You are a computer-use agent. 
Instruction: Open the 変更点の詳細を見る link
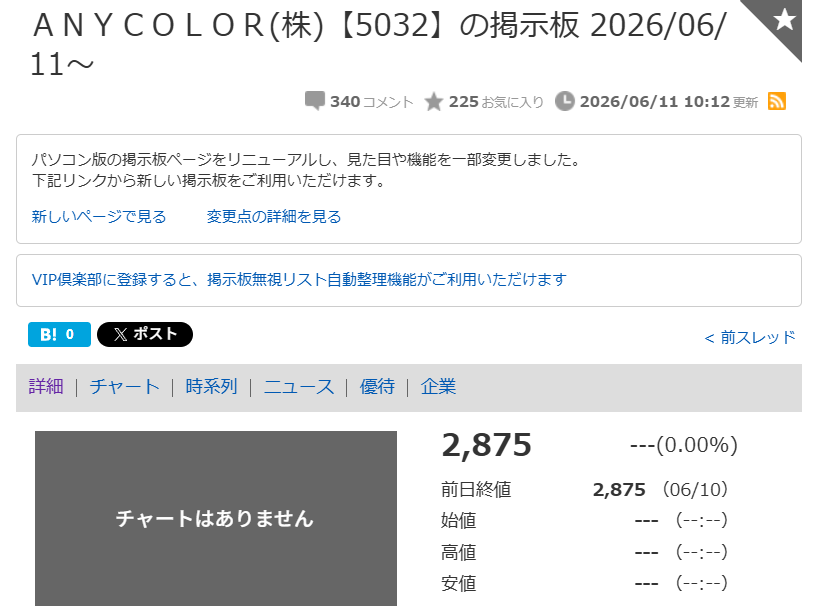[274, 217]
